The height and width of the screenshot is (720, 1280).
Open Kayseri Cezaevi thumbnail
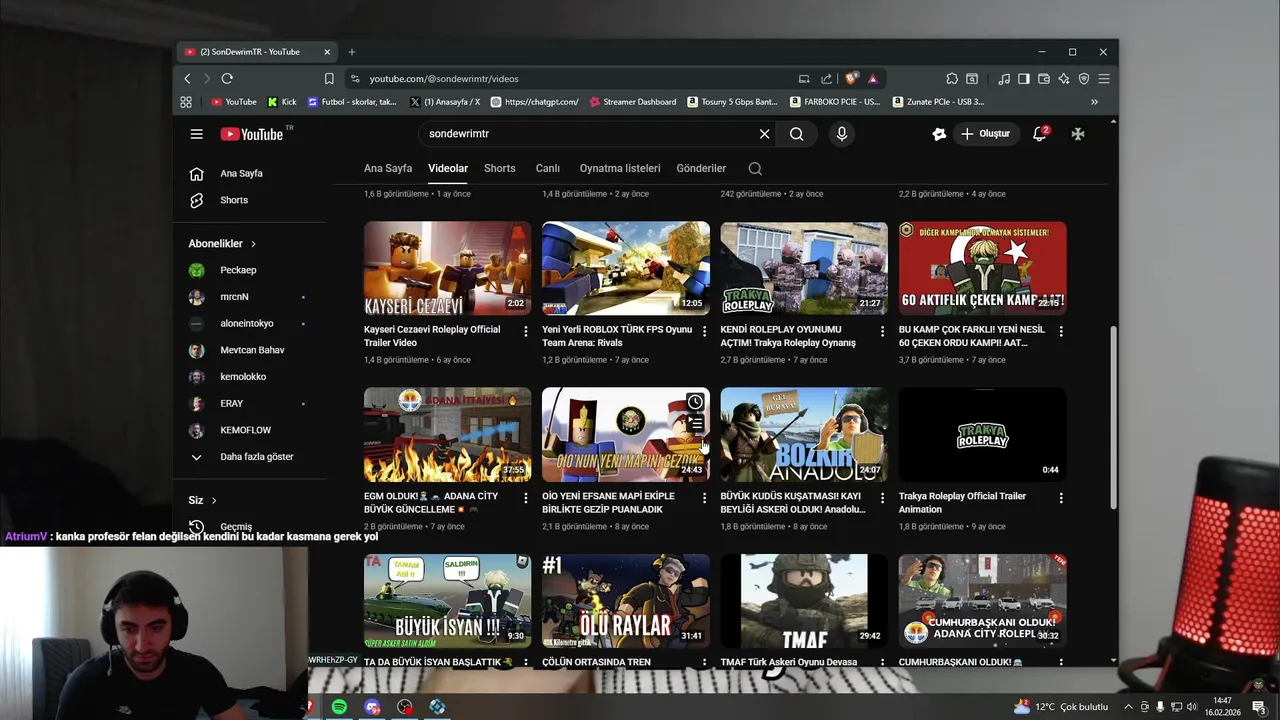click(447, 268)
